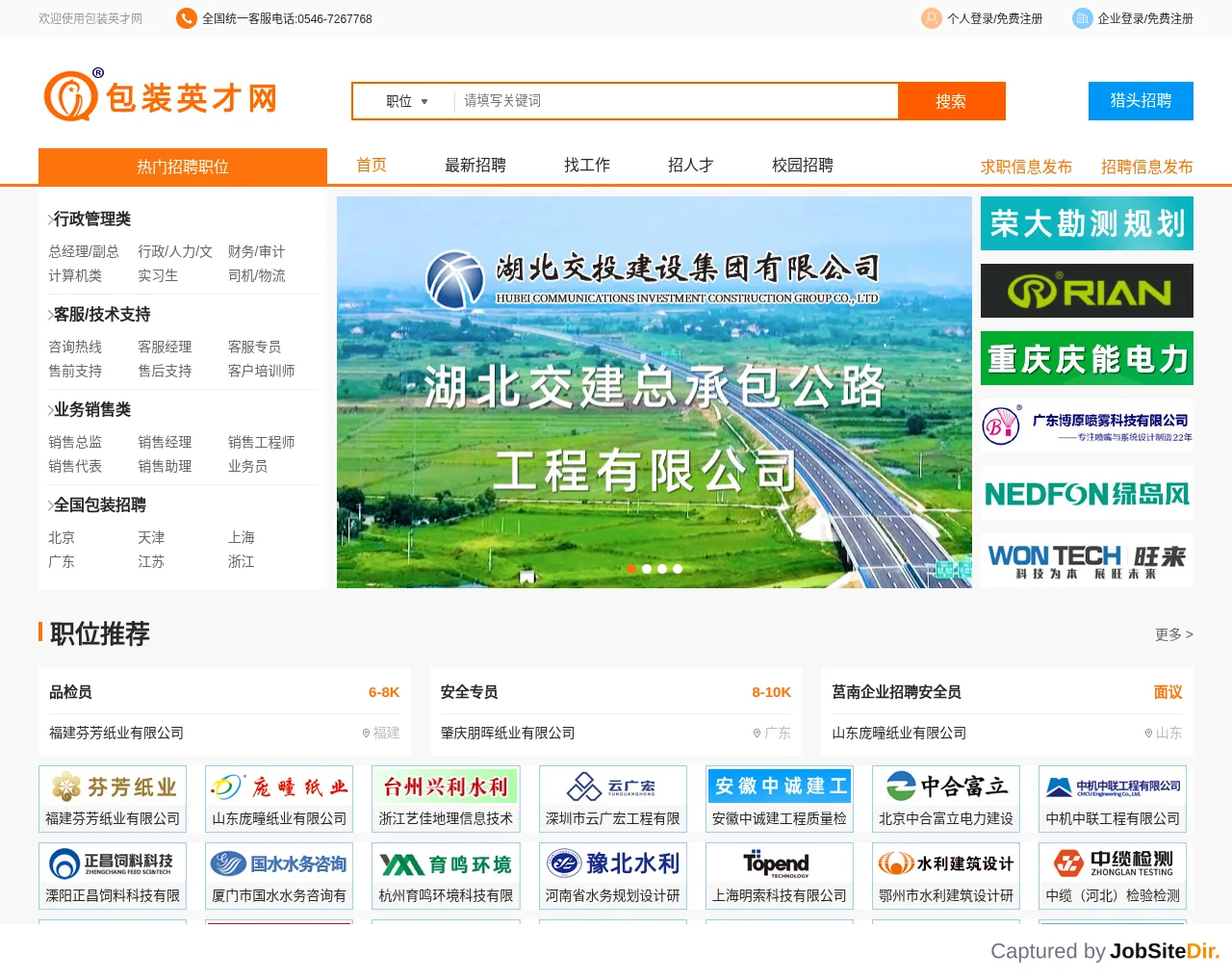The height and width of the screenshot is (980, 1232).
Task: Open 庞疃纸业 company logo
Action: tap(279, 787)
